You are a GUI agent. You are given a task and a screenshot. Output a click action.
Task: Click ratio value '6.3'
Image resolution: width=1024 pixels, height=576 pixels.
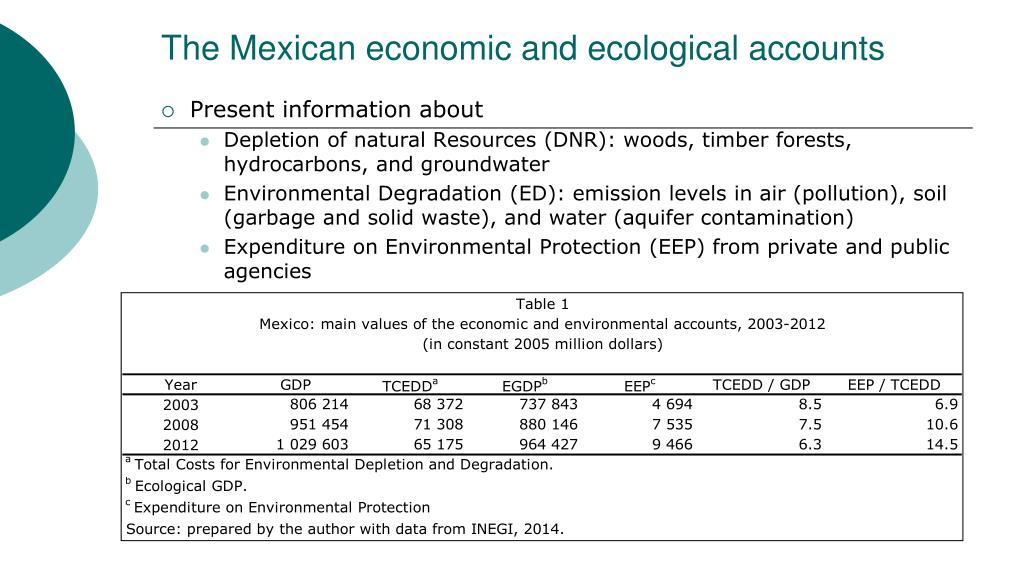[810, 444]
